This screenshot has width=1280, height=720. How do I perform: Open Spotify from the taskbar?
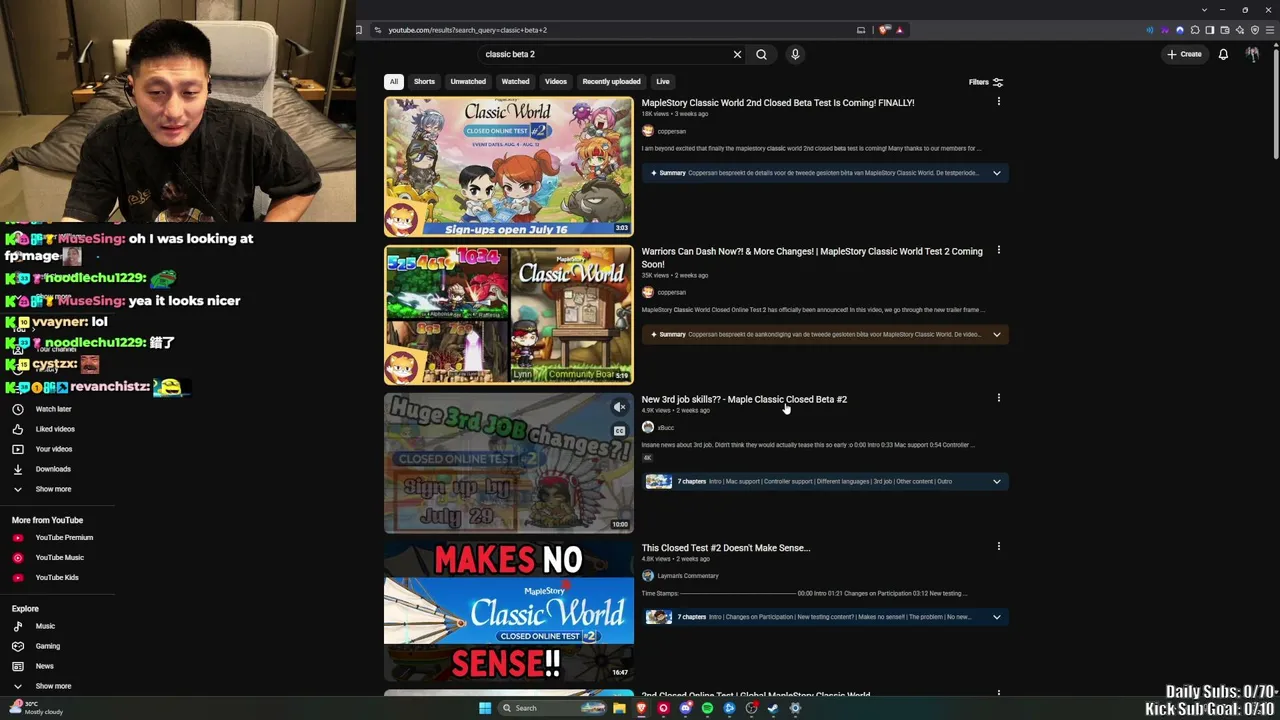[707, 708]
